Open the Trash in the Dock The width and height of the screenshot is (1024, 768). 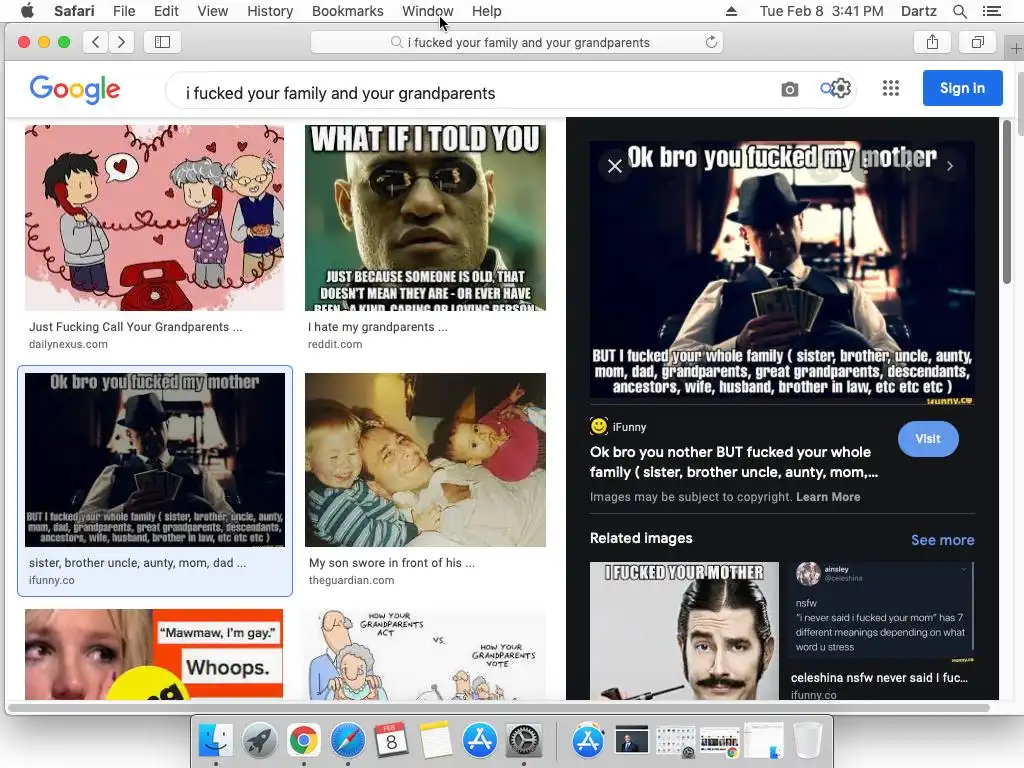click(807, 741)
